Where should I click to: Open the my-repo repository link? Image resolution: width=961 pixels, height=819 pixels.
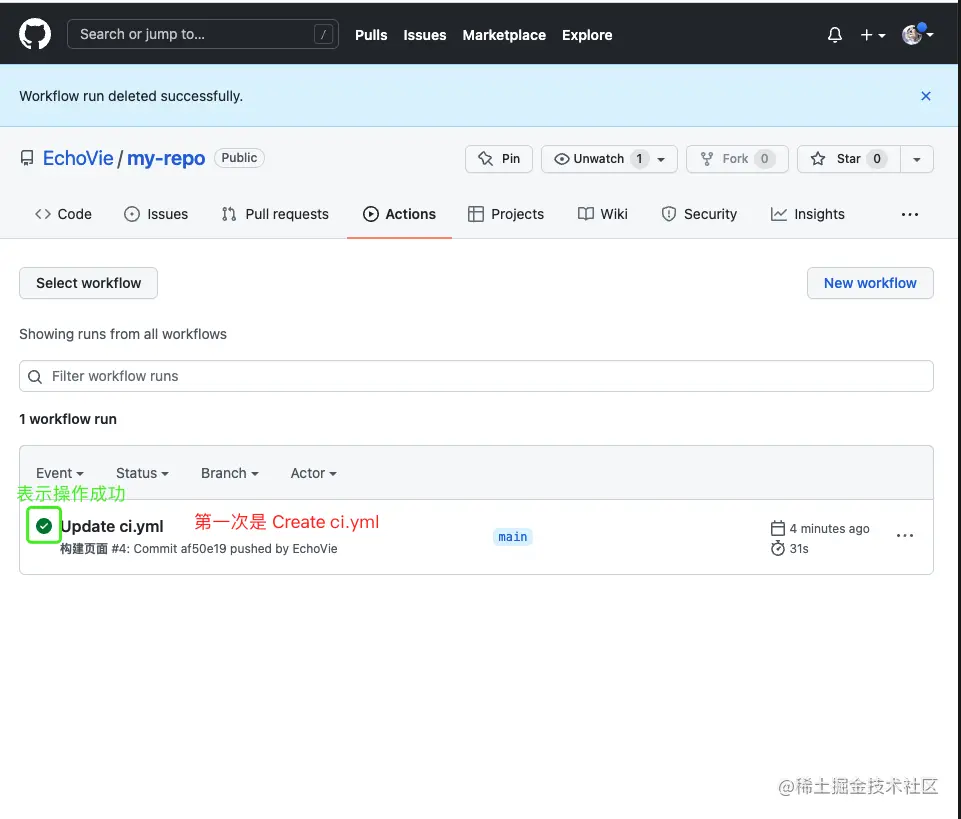(165, 158)
